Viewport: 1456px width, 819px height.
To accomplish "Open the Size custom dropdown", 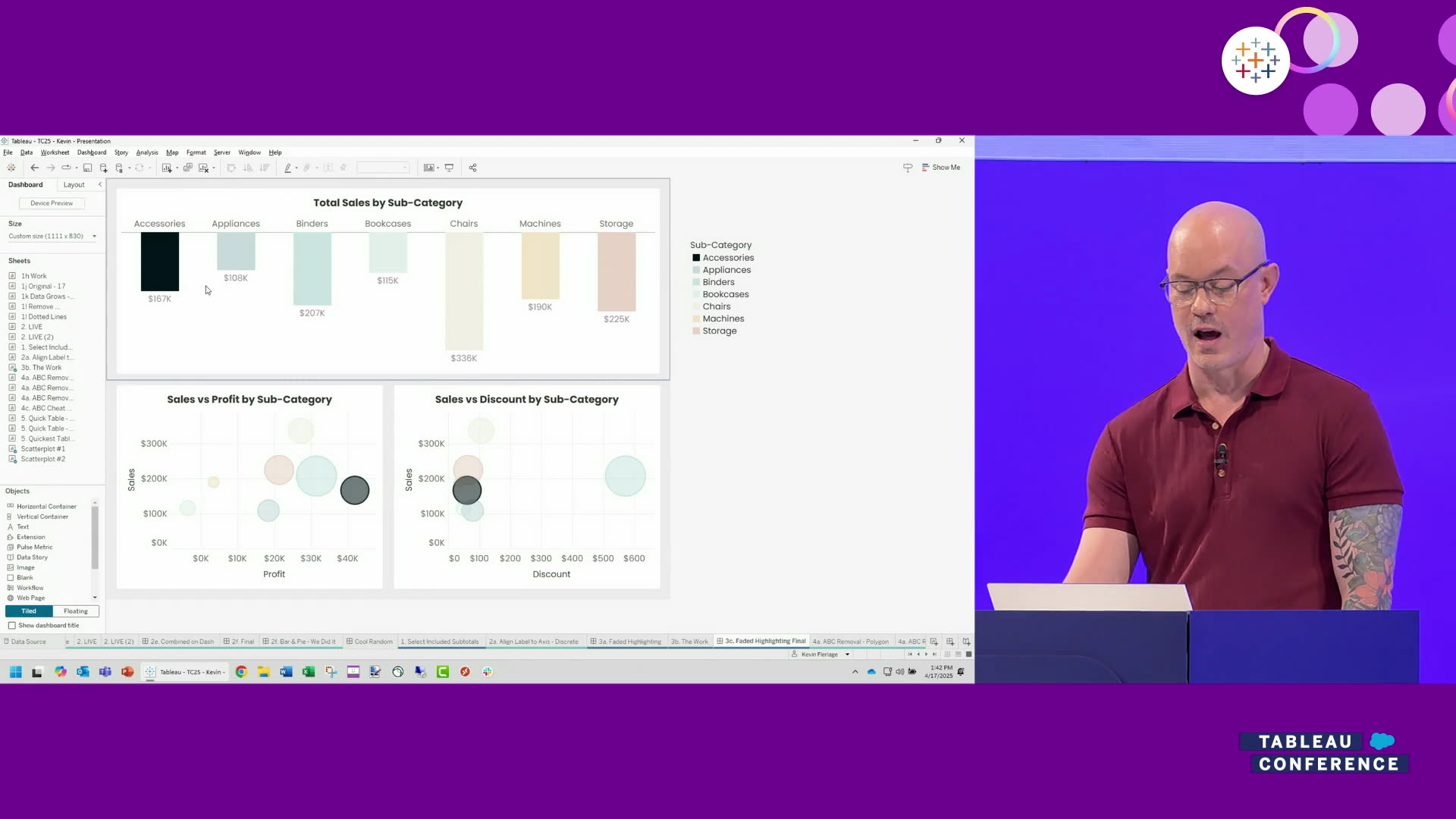I will coord(52,236).
